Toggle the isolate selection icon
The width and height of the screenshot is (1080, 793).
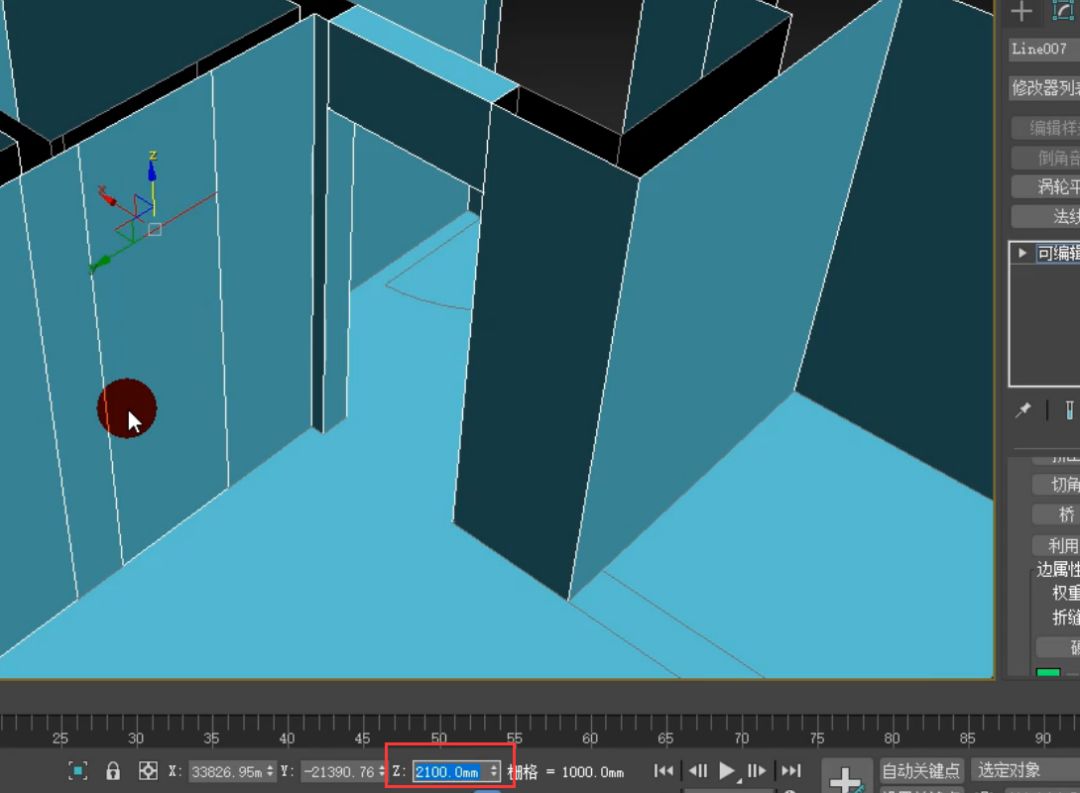[78, 770]
